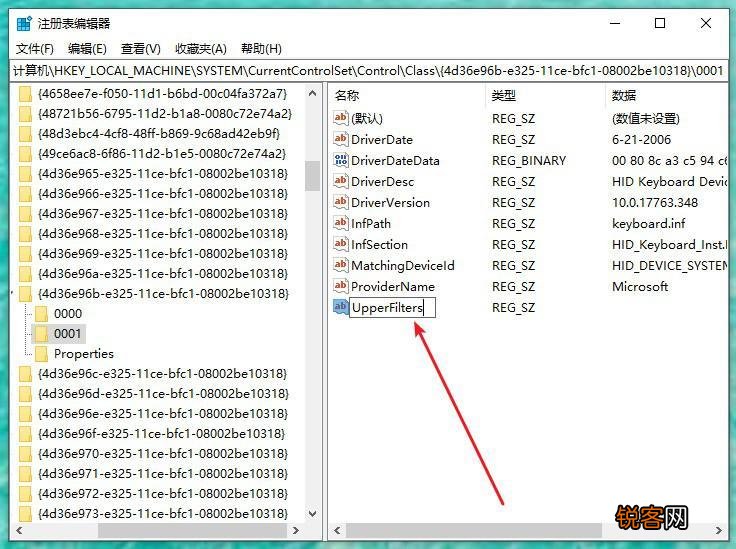Viewport: 736px width, 549px height.
Task: Select the {4d36e971-e325-11ce-bfc1-08002be10318} key
Action: (162, 473)
